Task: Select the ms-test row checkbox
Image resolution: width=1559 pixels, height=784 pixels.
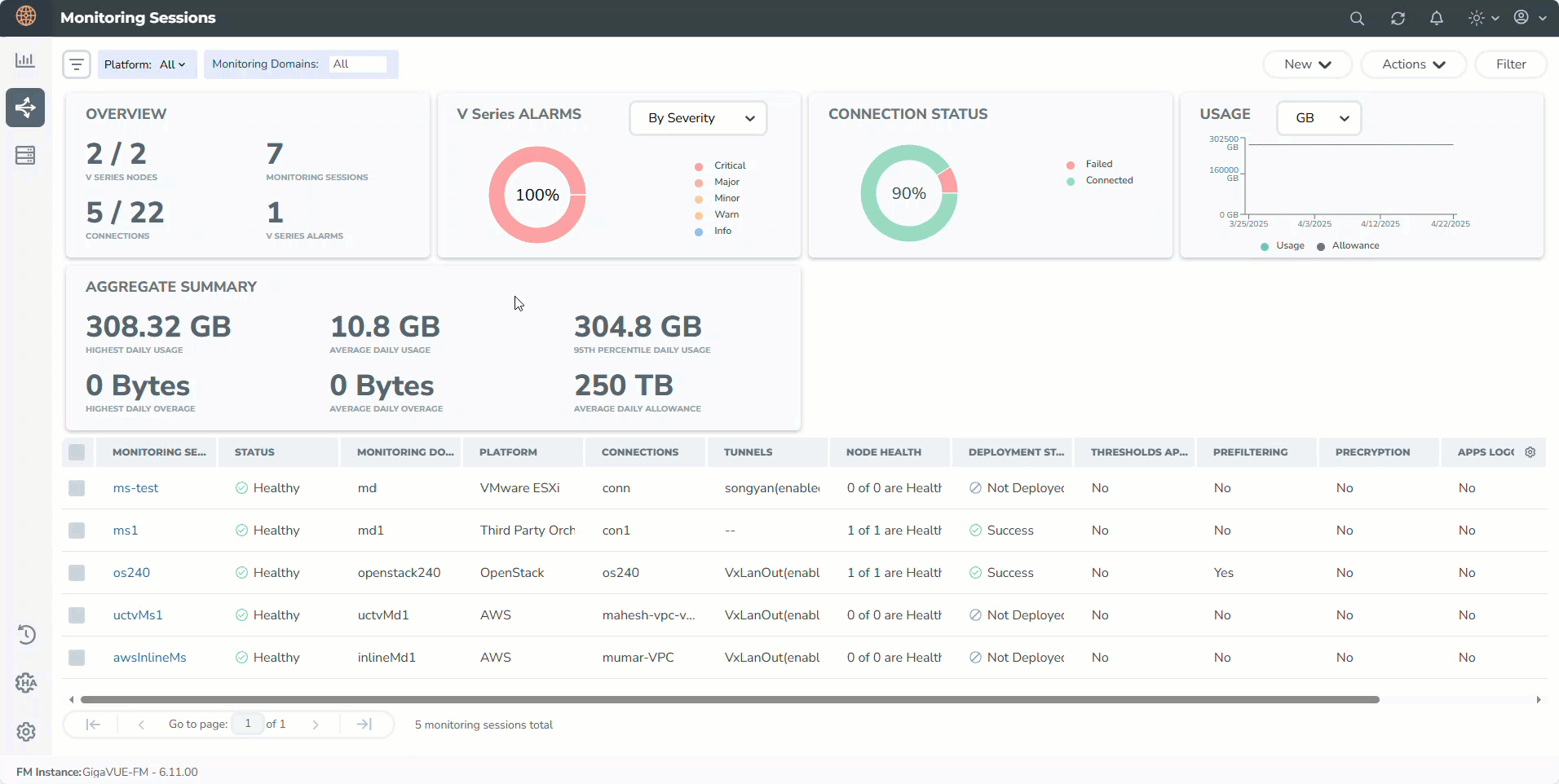Action: (77, 488)
